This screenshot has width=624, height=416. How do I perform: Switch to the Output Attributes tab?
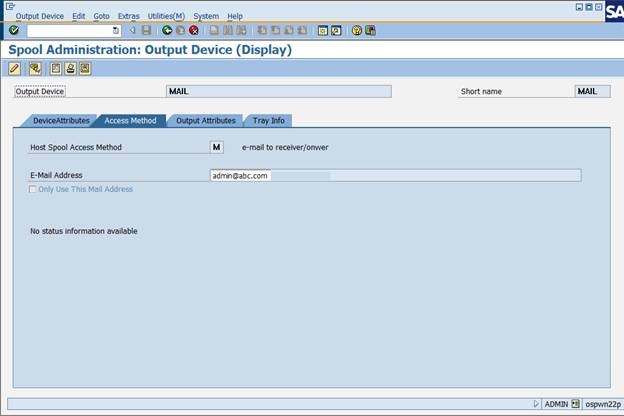click(206, 121)
